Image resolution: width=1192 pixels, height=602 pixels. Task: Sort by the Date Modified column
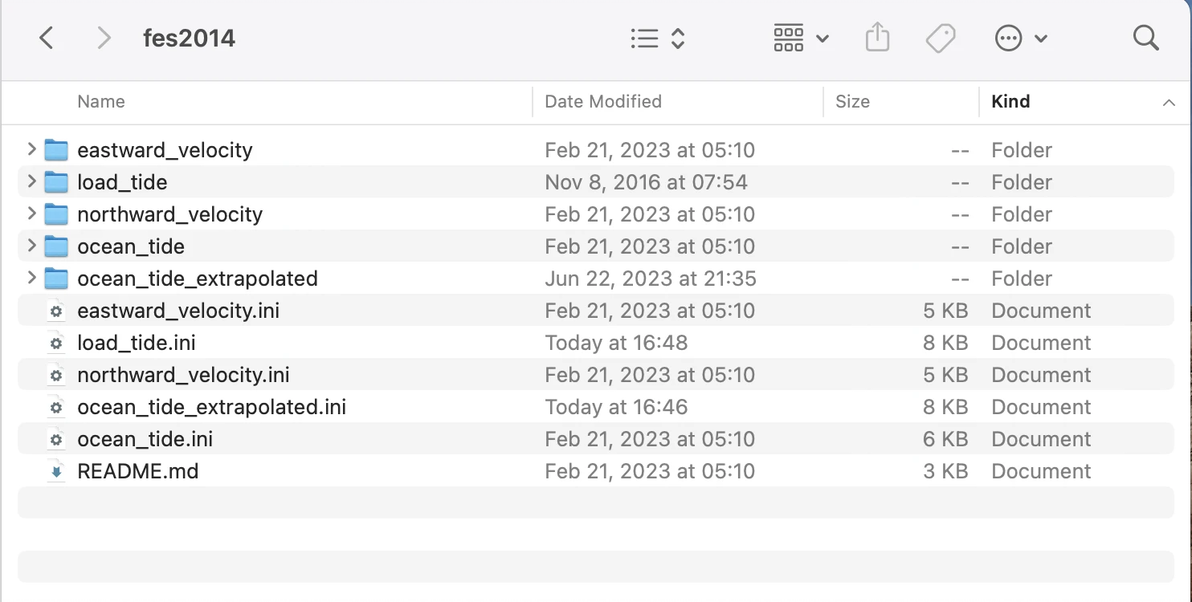pos(603,101)
